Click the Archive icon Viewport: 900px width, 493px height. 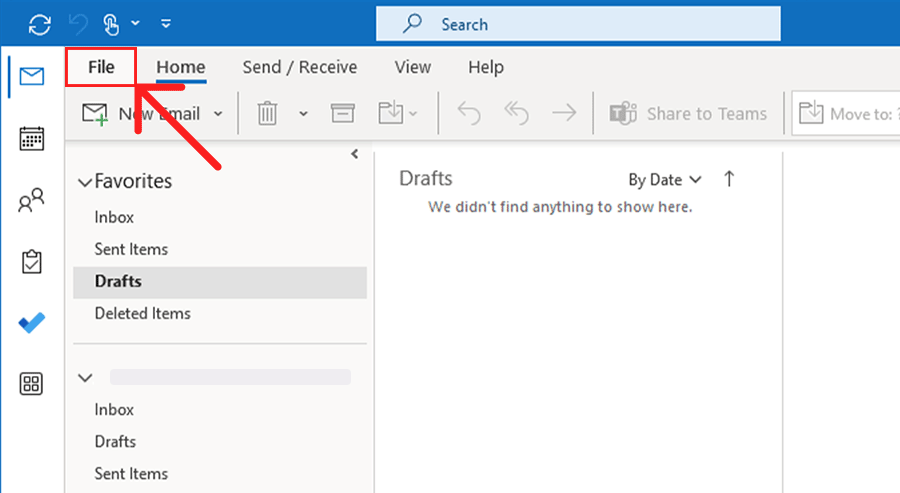tap(343, 113)
